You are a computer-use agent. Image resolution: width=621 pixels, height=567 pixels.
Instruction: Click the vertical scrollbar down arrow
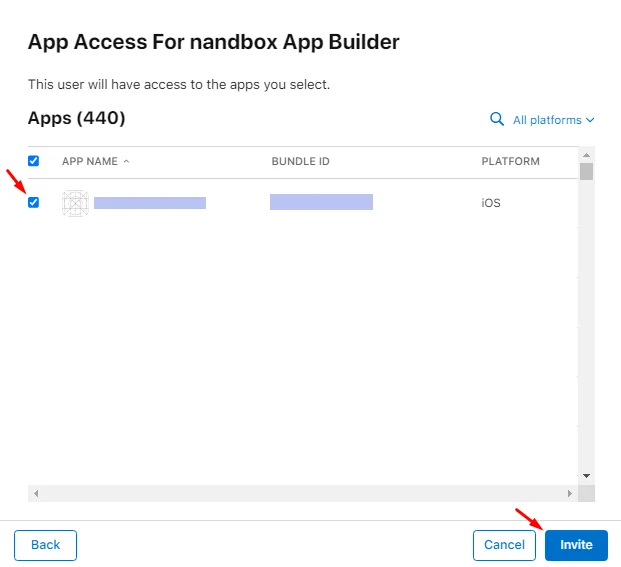pyautogui.click(x=587, y=476)
